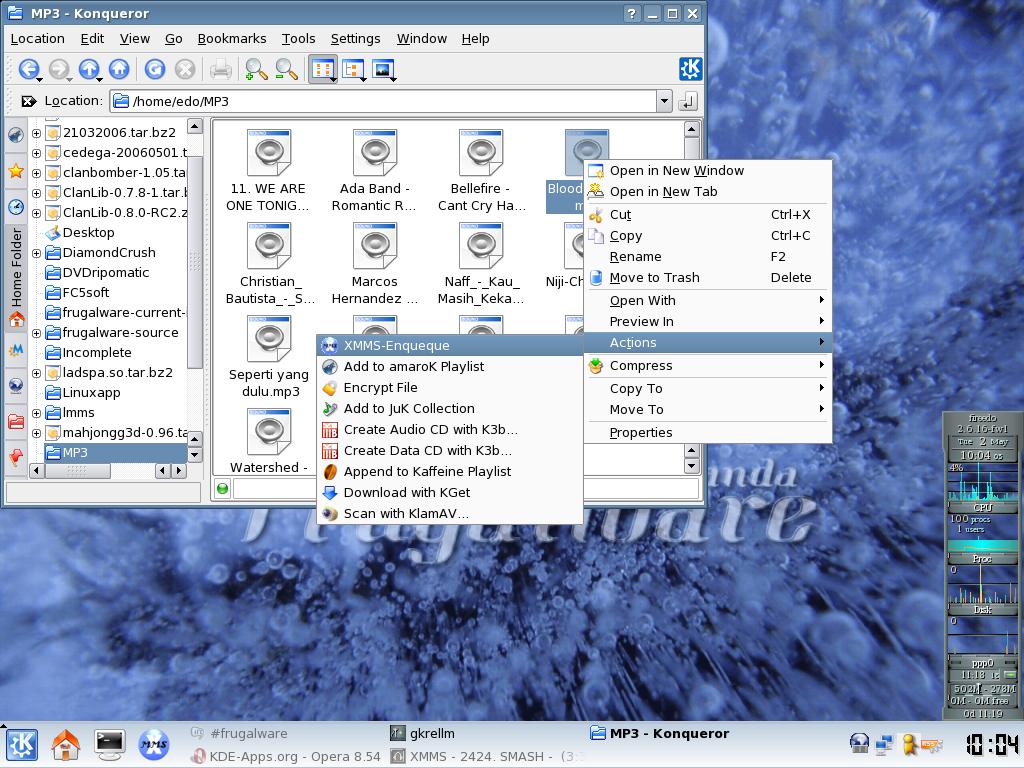Viewport: 1024px width, 768px height.
Task: Open the red folder Root sidebar tab
Action: [16, 422]
